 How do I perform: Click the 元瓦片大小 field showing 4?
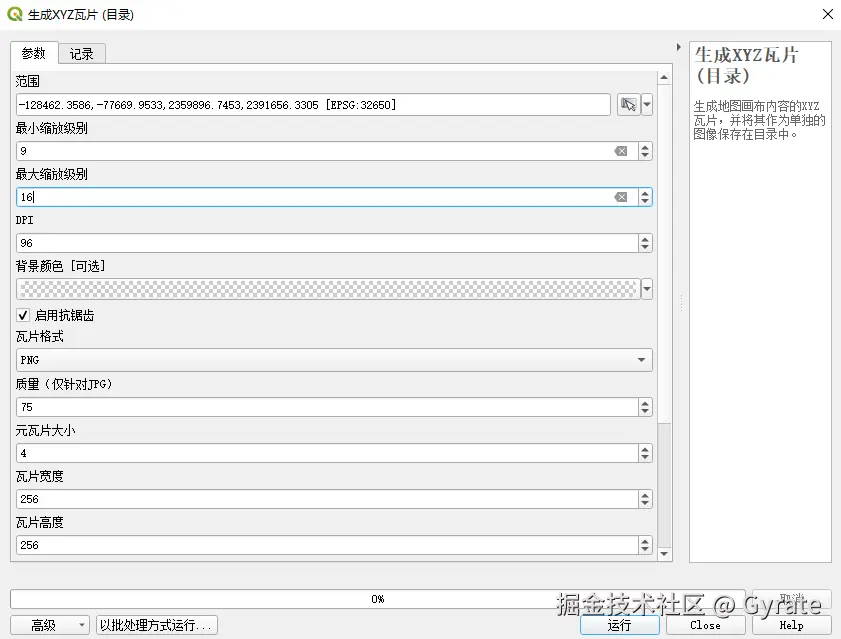tap(327, 453)
